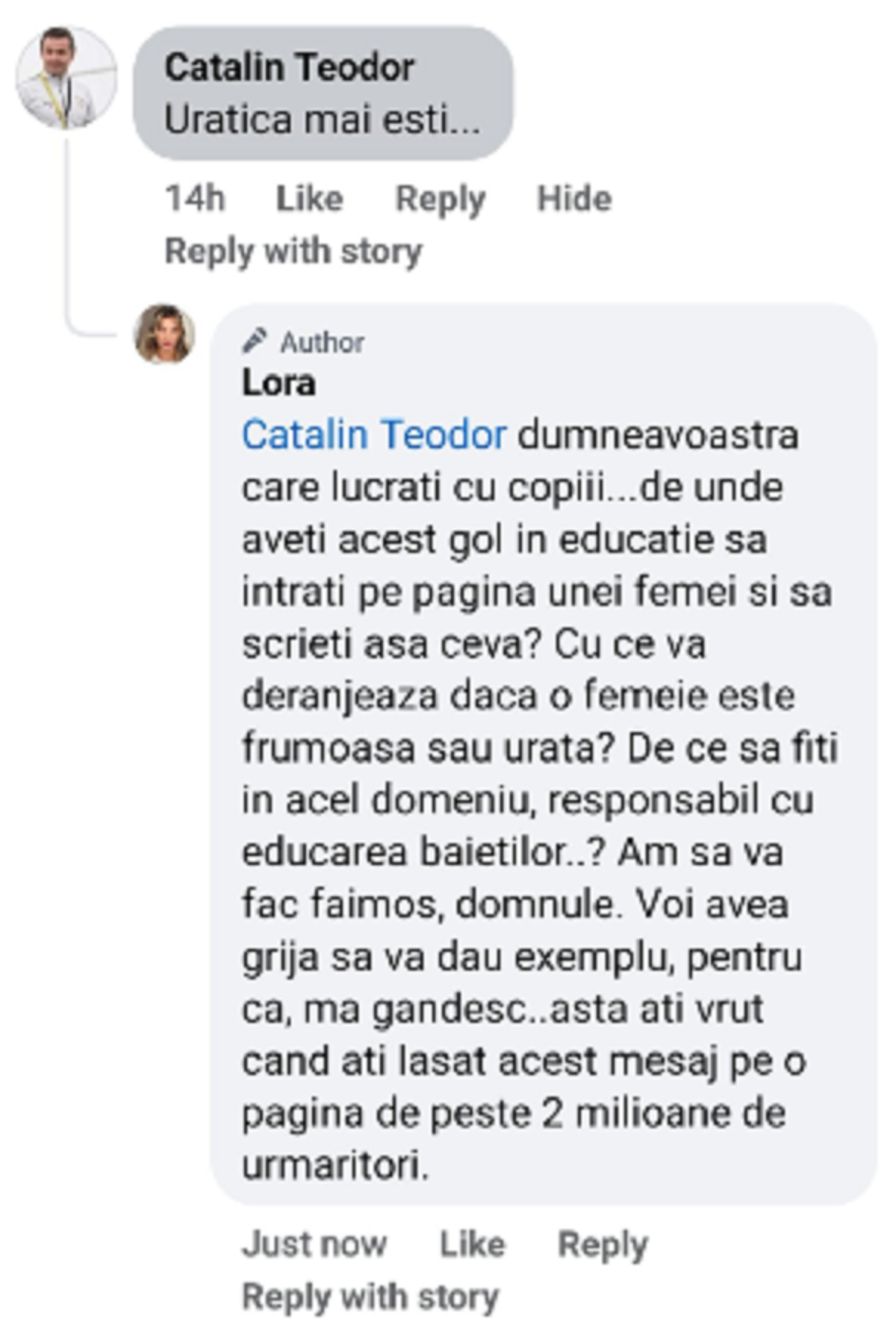896x1338 pixels.
Task: Click the 14h timestamp
Action: tap(194, 199)
